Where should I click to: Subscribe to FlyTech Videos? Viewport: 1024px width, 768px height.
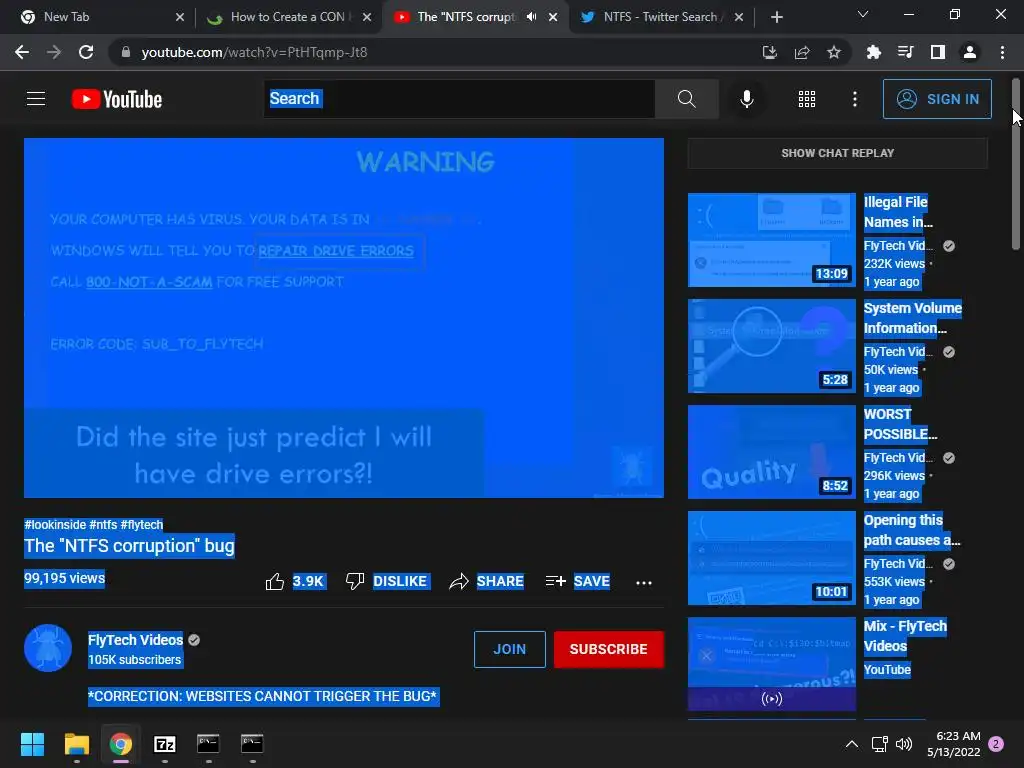(608, 649)
